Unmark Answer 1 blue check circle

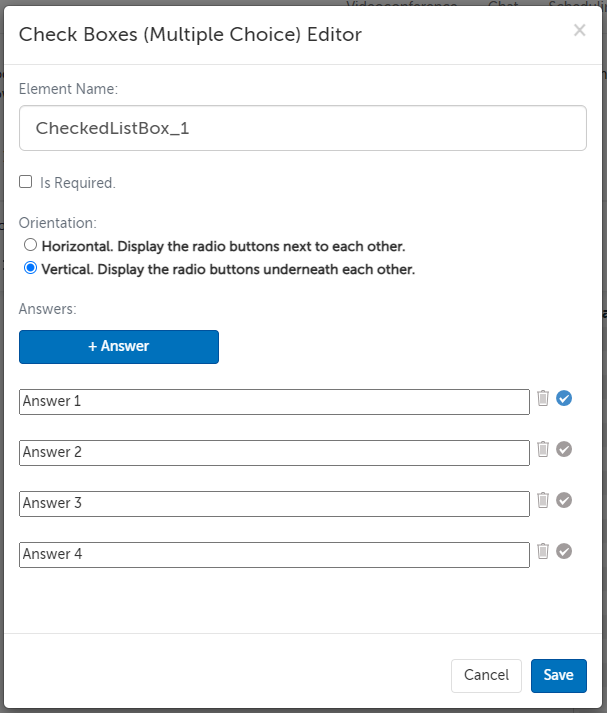(x=564, y=398)
